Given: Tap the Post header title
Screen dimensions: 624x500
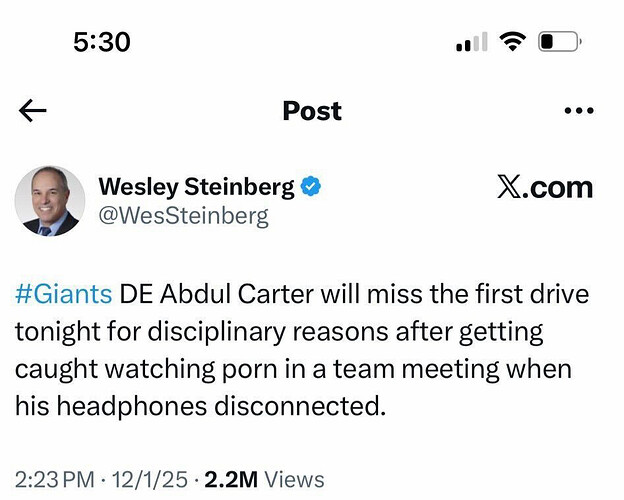Looking at the screenshot, I should 312,110.
